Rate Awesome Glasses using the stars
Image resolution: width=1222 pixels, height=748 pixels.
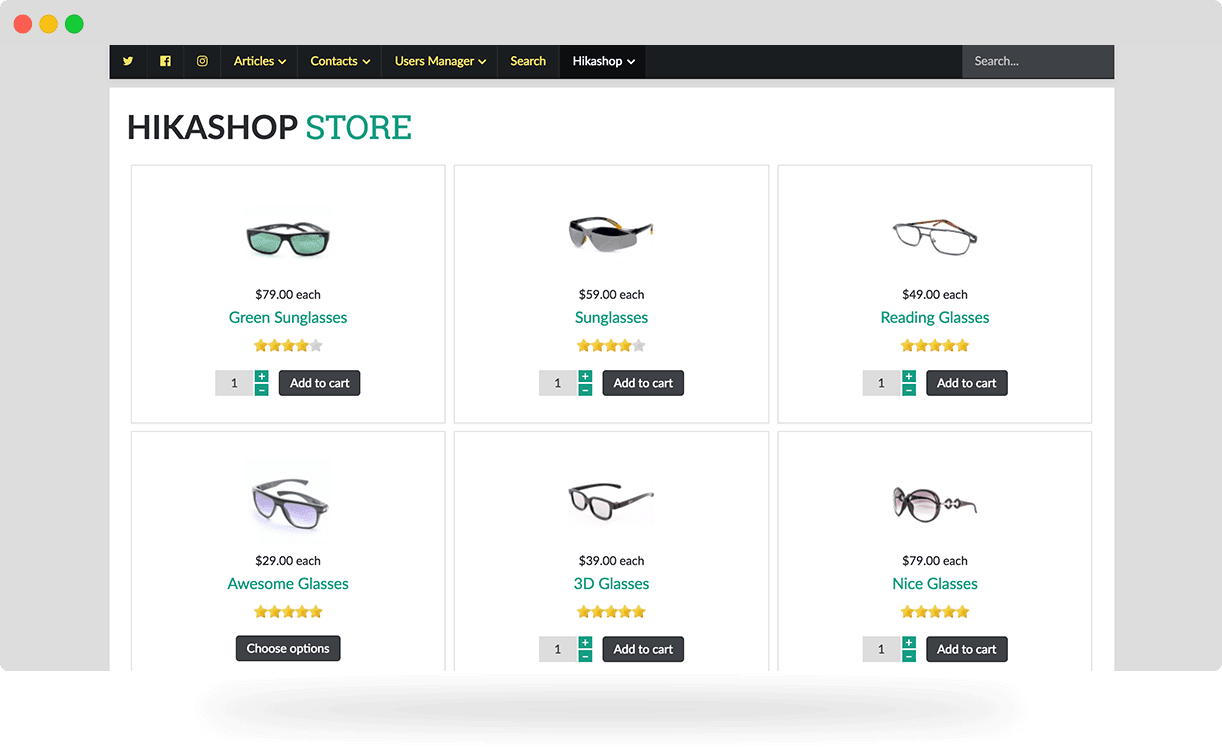tap(288, 612)
